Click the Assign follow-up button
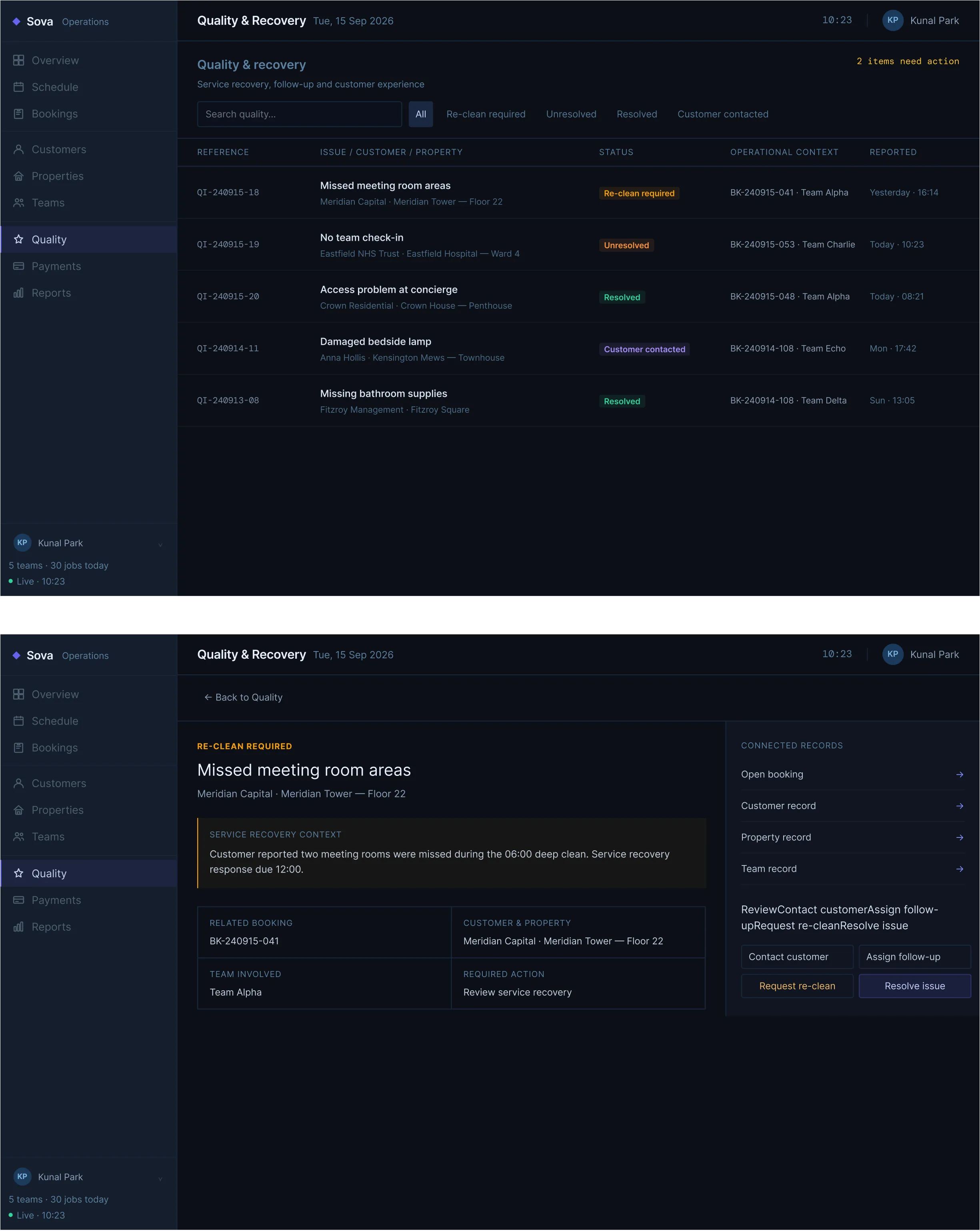The height and width of the screenshot is (1231, 980). 915,957
